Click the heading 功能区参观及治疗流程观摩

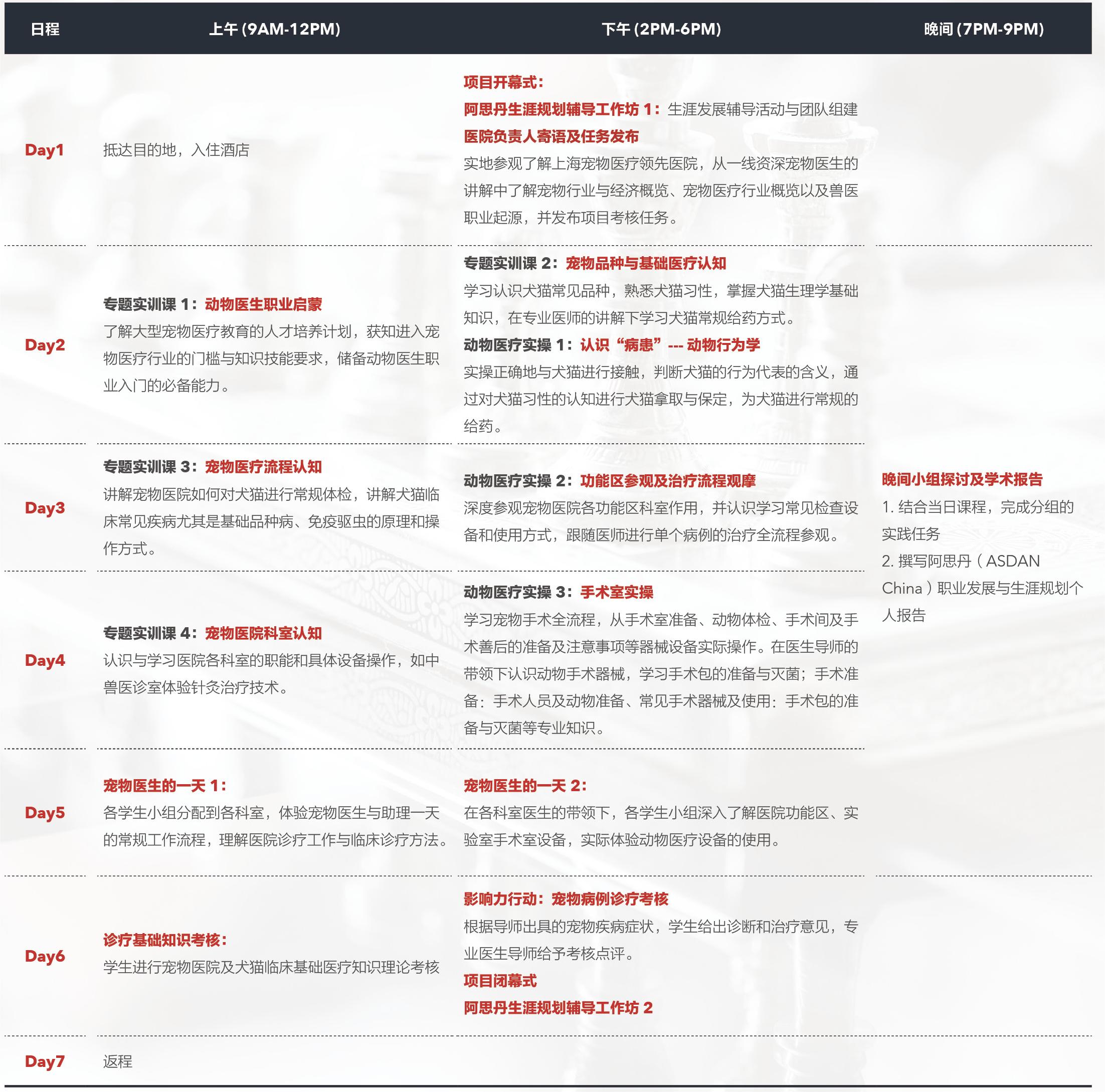click(x=668, y=481)
